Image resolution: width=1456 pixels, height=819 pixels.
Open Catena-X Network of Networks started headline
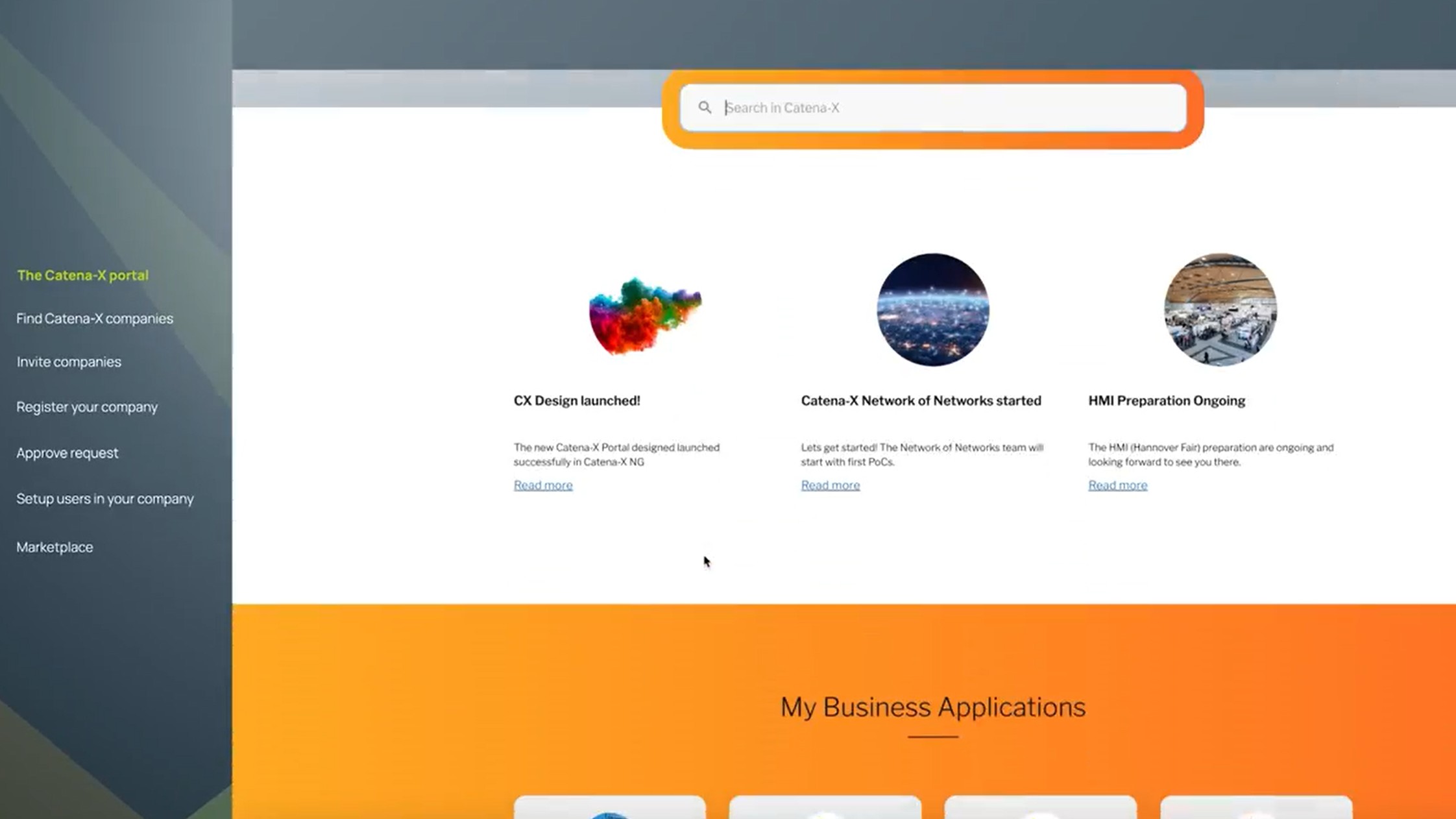coord(921,401)
